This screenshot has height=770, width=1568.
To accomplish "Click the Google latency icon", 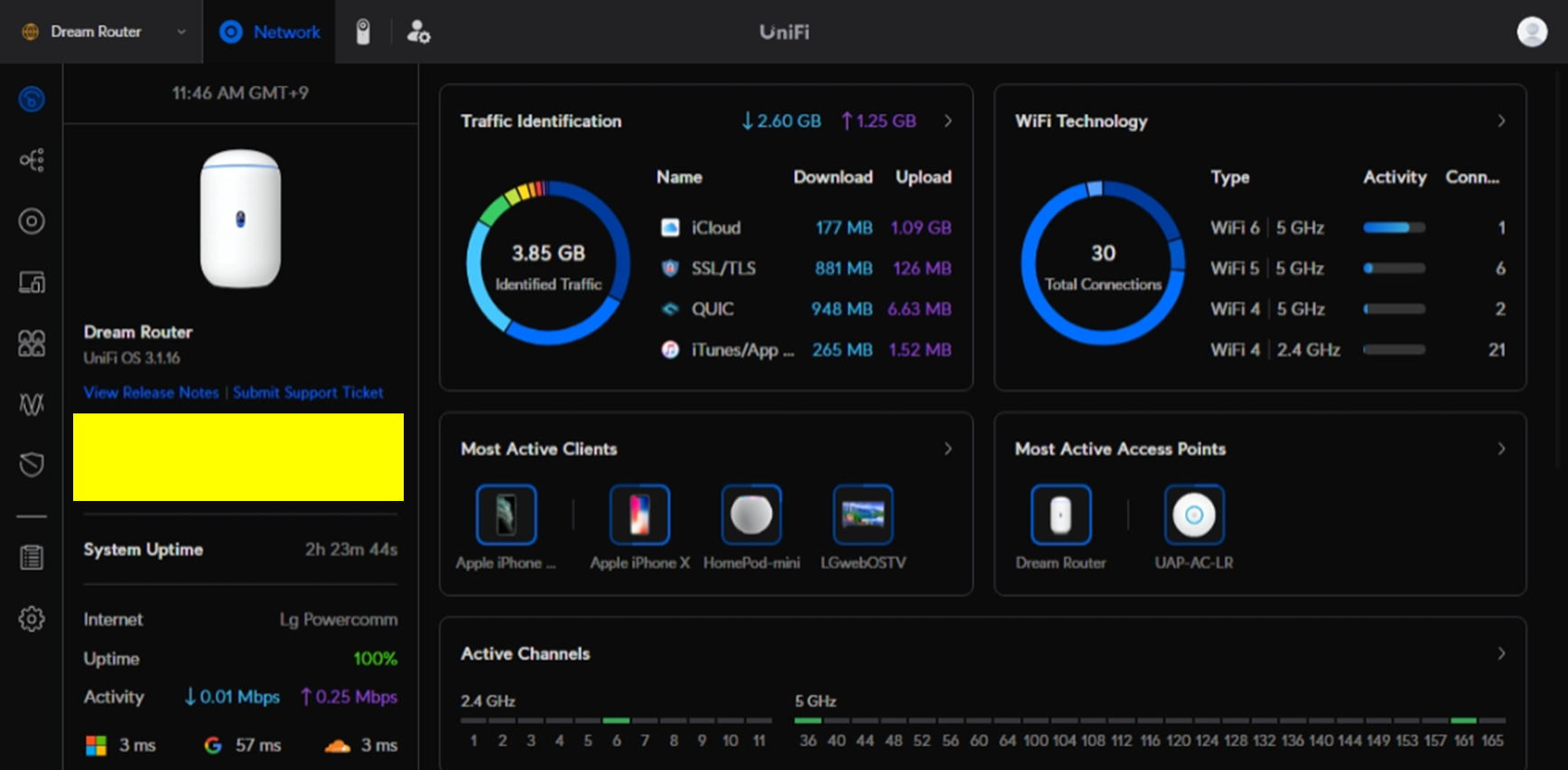I will click(213, 746).
